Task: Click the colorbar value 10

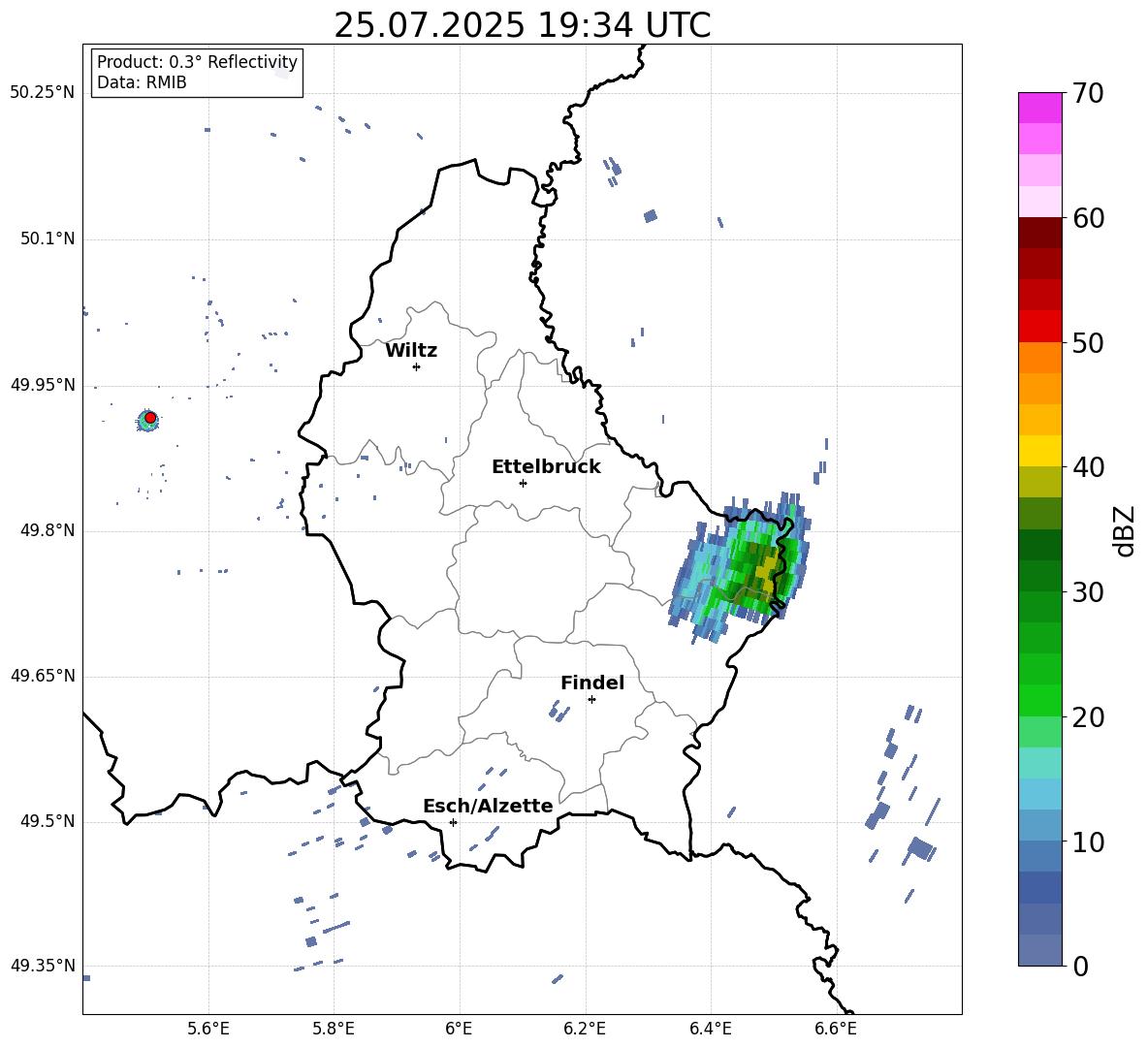Action: click(1088, 842)
